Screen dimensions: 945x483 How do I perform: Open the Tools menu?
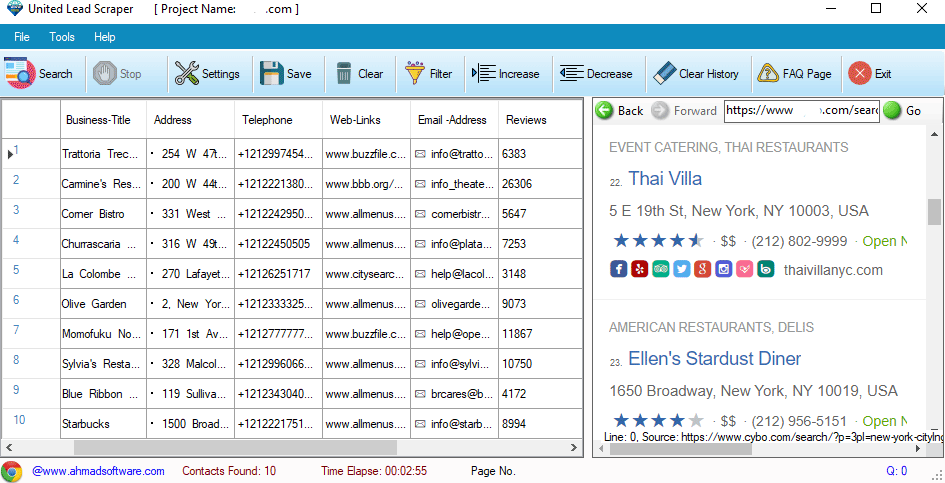pyautogui.click(x=62, y=37)
